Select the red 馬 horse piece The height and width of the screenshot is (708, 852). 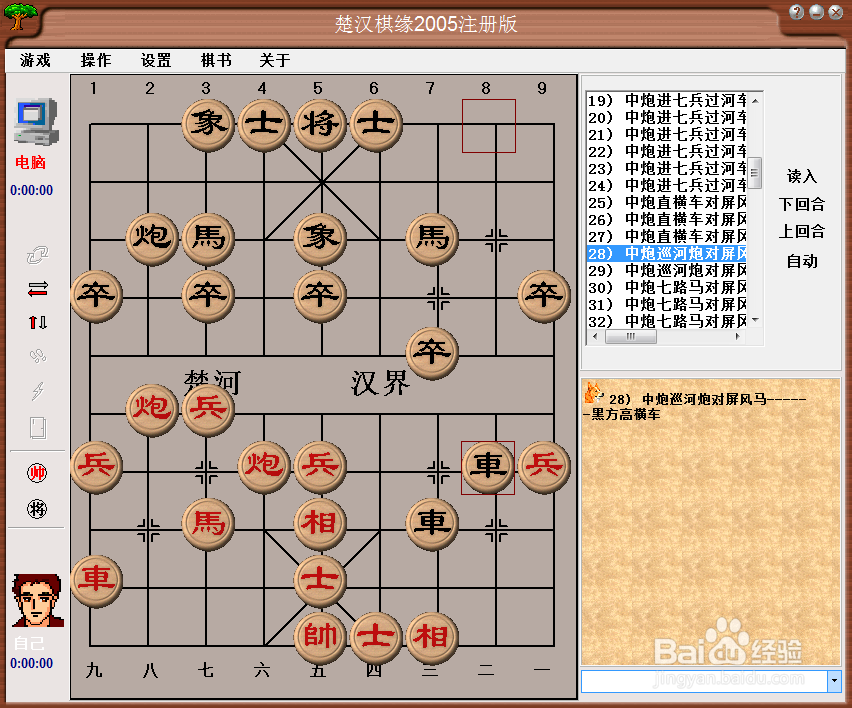coord(208,523)
